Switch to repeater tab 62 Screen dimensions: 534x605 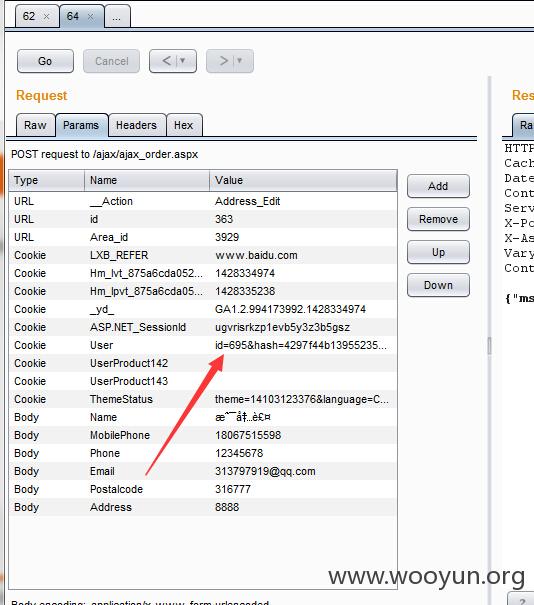tap(29, 16)
